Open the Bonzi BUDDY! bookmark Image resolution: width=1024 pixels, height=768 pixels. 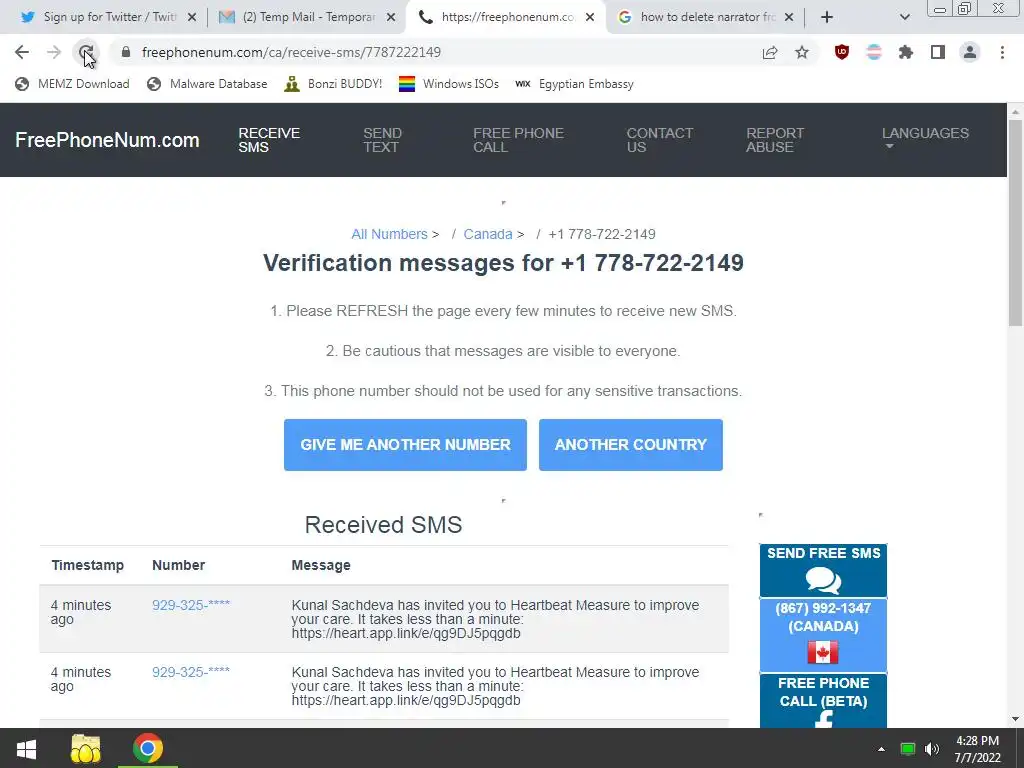click(333, 84)
